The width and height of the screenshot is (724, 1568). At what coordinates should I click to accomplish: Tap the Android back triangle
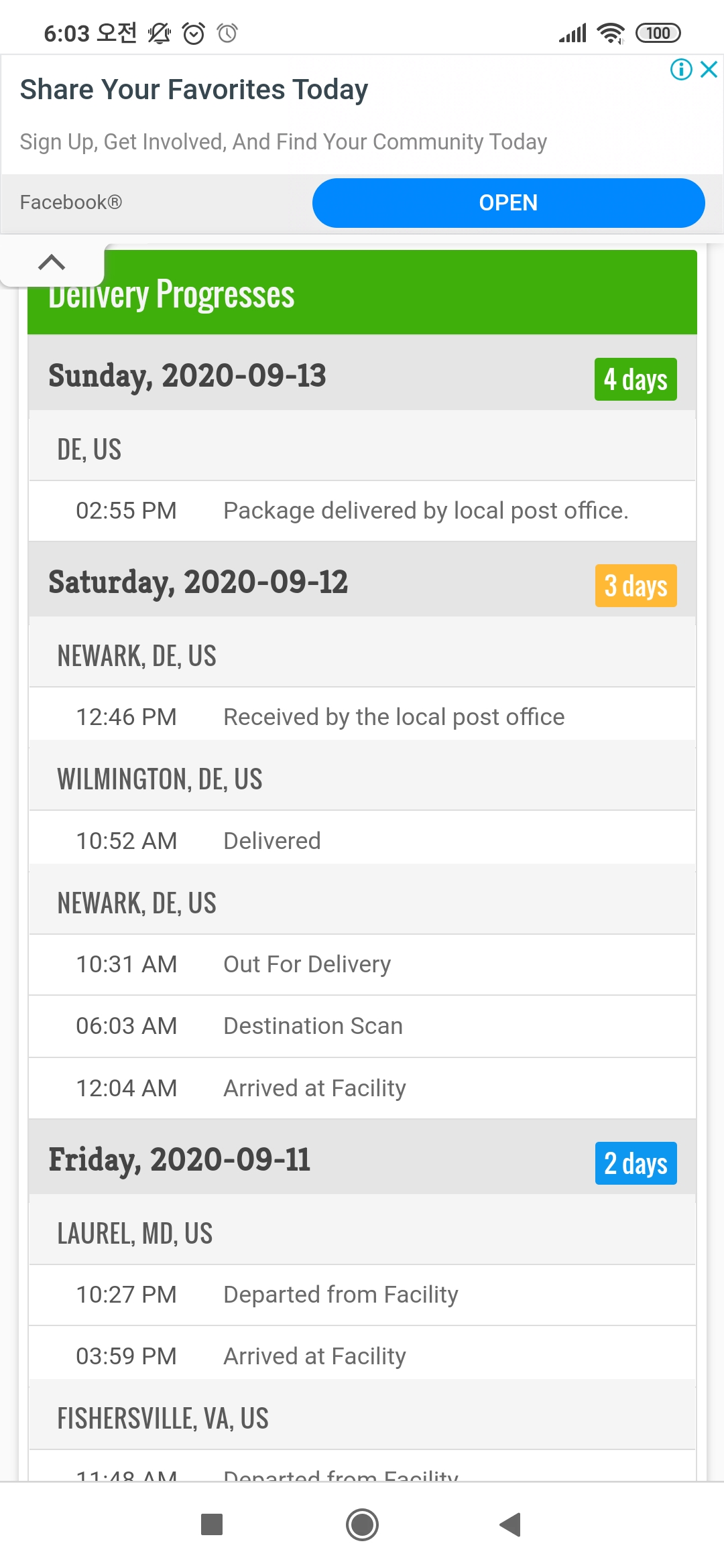point(511,1524)
